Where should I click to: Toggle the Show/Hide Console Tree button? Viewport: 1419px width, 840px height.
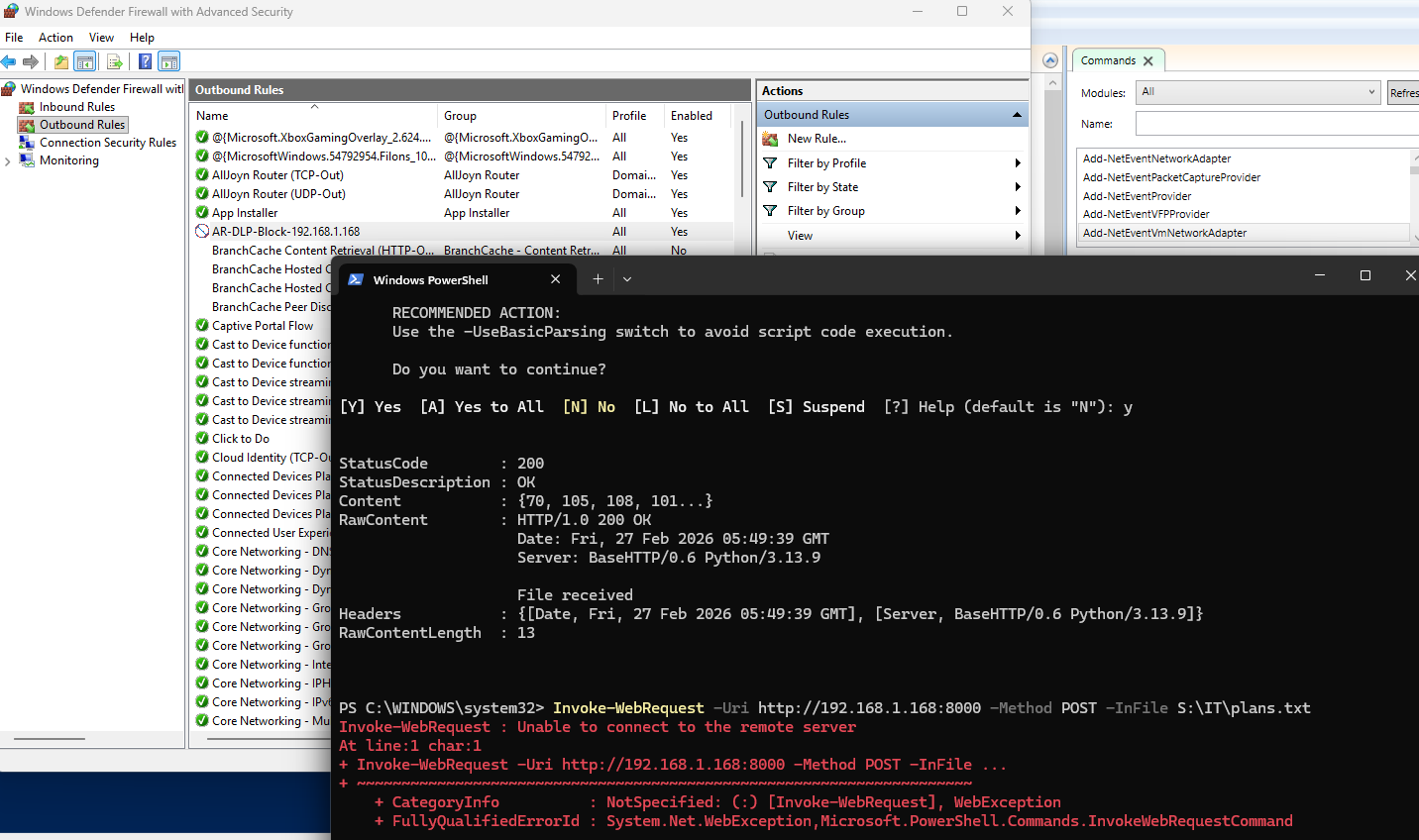click(x=85, y=61)
